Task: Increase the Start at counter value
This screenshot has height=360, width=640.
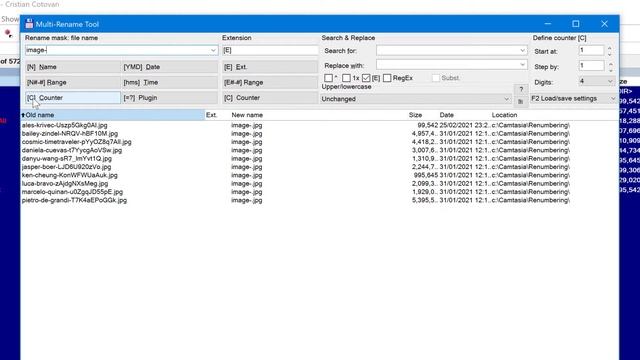Action: (x=609, y=48)
